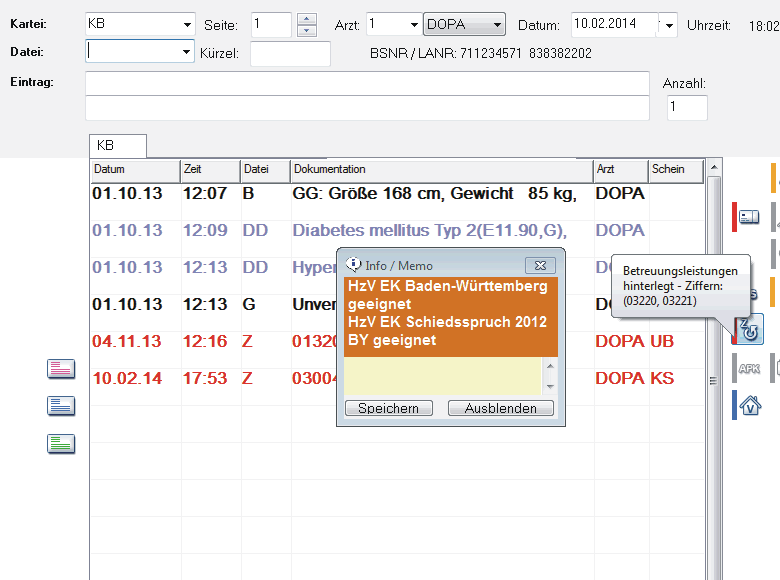Click the Ausblenden button

tap(501, 408)
